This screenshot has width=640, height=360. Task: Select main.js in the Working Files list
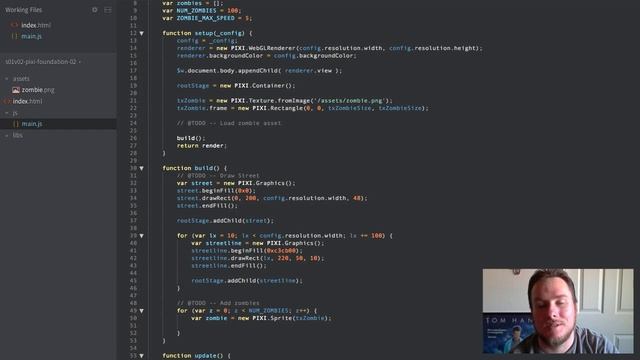[x=31, y=36]
